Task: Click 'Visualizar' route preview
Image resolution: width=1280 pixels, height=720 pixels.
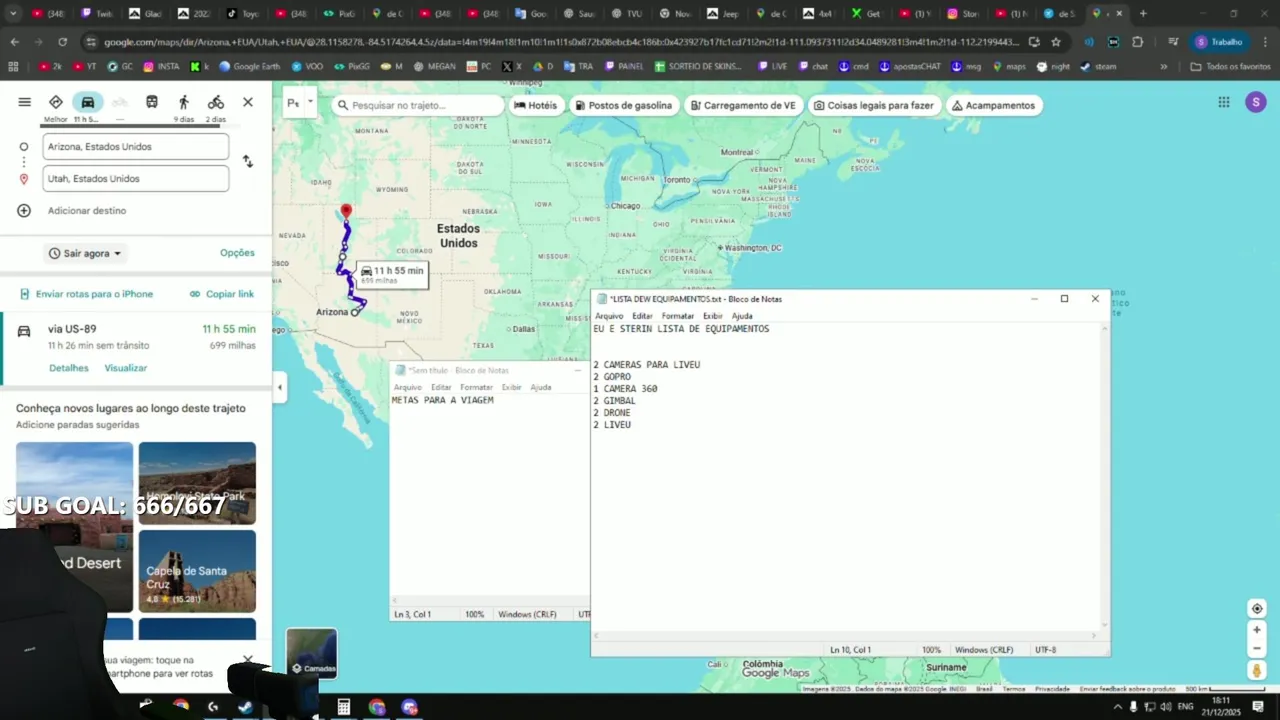Action: (x=126, y=368)
